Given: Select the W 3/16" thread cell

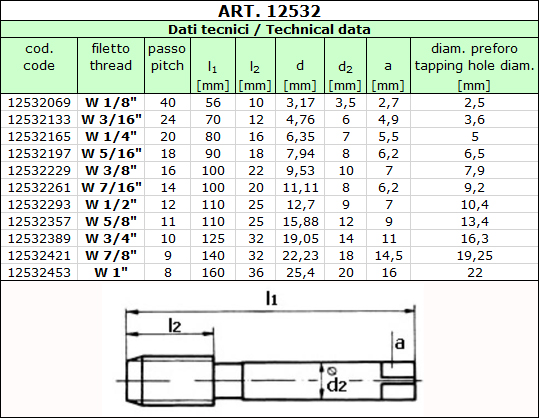Looking at the screenshot, I should click(111, 119).
